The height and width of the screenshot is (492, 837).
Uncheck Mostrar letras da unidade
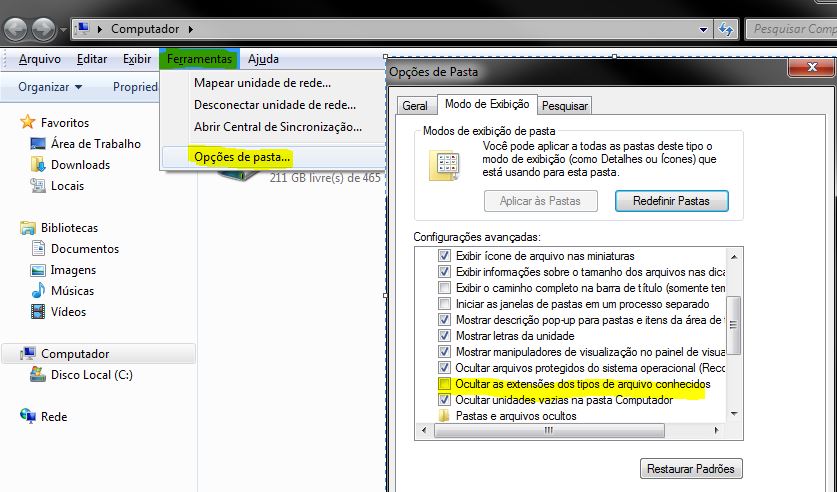445,336
